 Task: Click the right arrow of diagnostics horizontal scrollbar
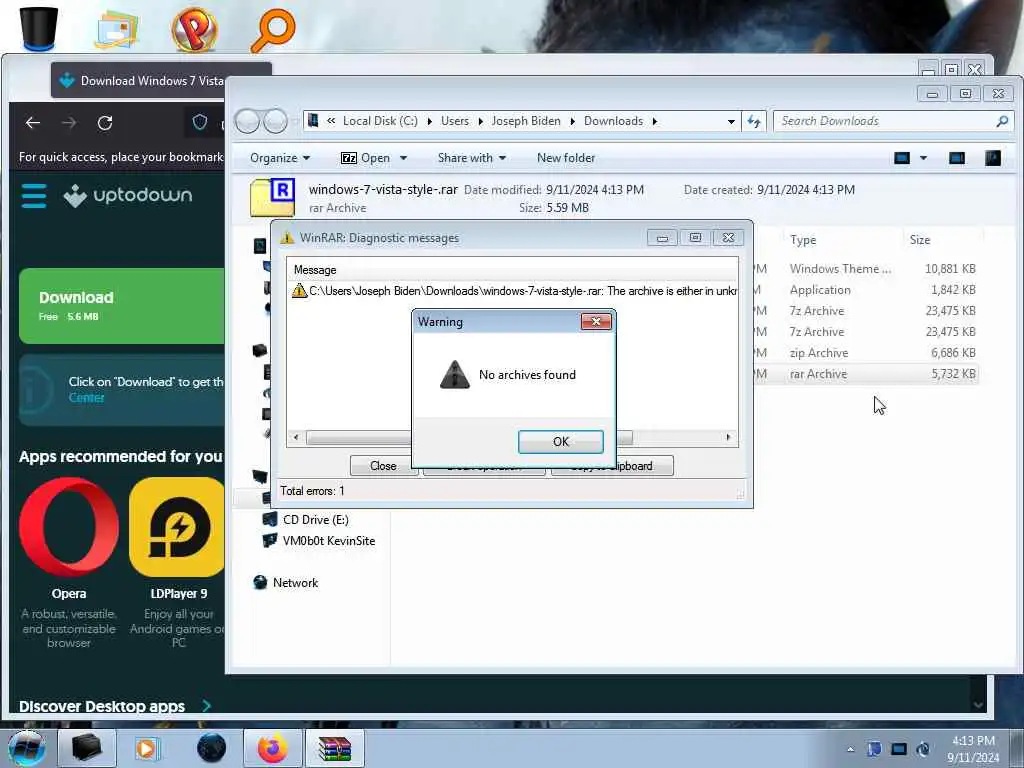[728, 437]
